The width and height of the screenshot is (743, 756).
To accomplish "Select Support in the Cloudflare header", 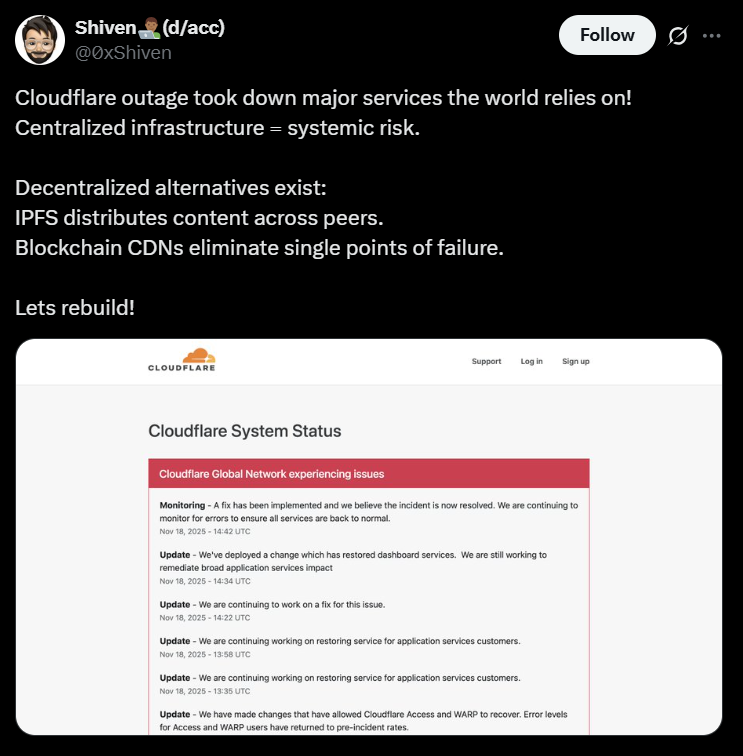I will [x=486, y=361].
